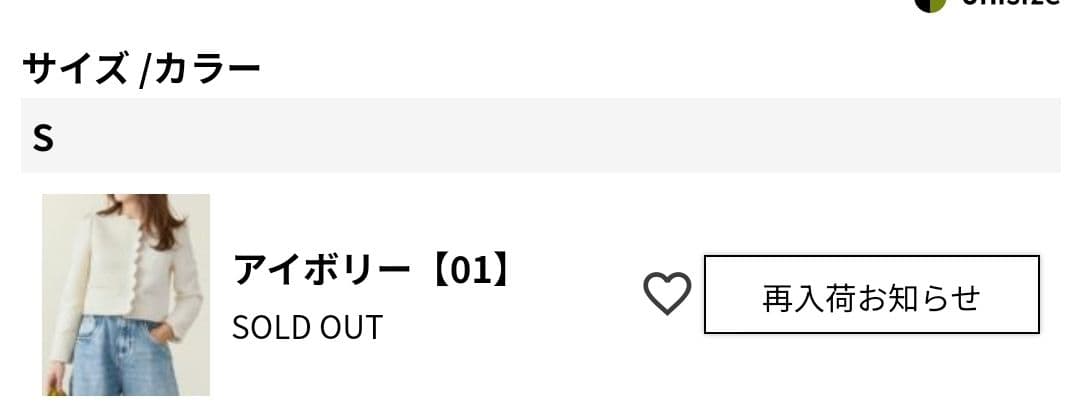Click the SOLD OUT status text
The image size is (1080, 413).
(x=307, y=327)
